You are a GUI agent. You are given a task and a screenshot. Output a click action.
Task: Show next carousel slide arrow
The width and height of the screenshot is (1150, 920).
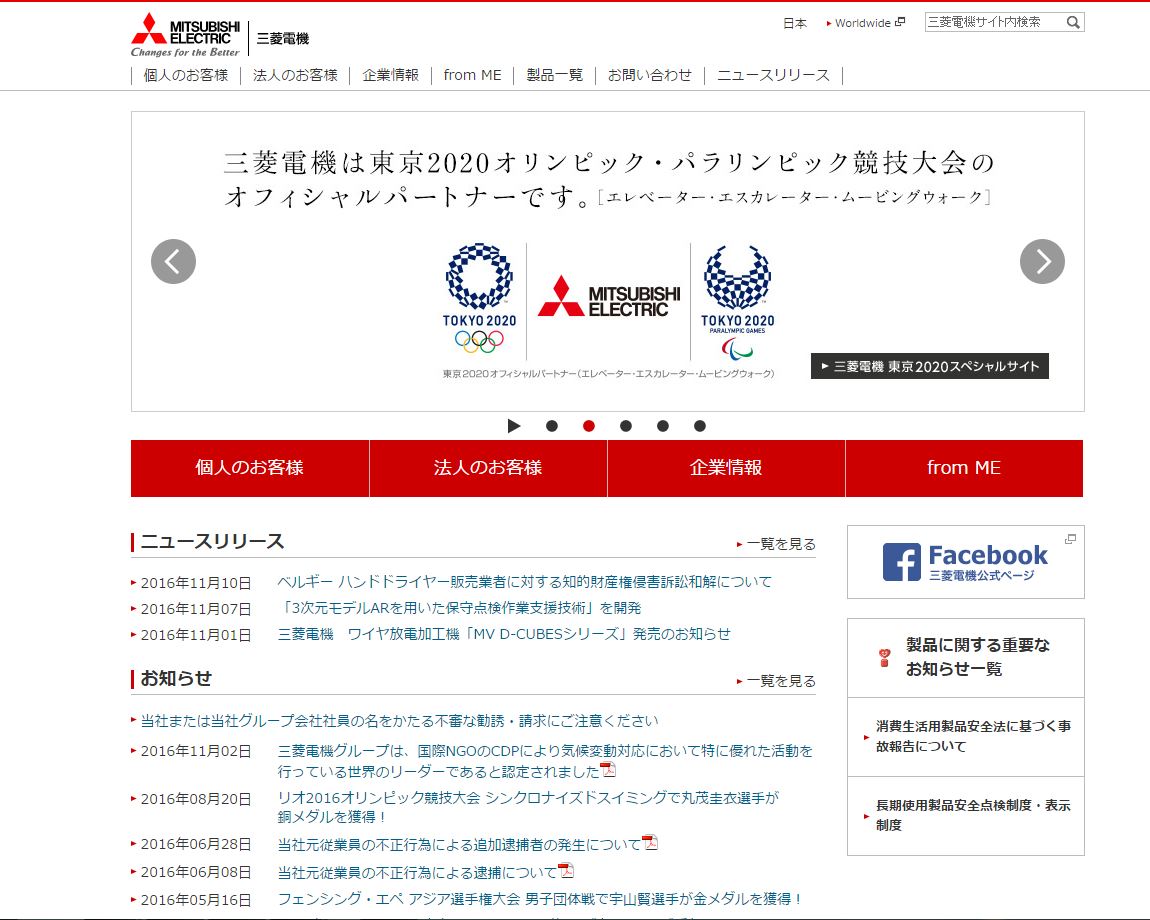[x=1042, y=261]
